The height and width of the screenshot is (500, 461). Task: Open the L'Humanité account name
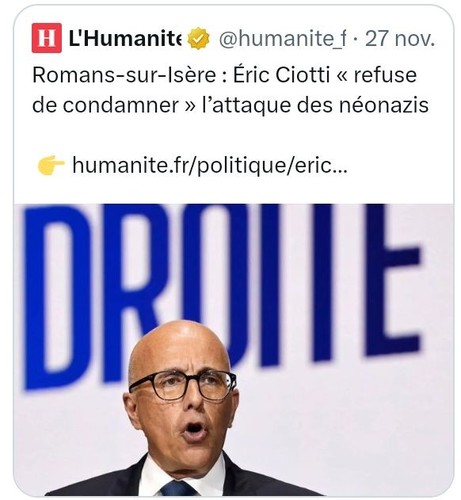coord(125,38)
